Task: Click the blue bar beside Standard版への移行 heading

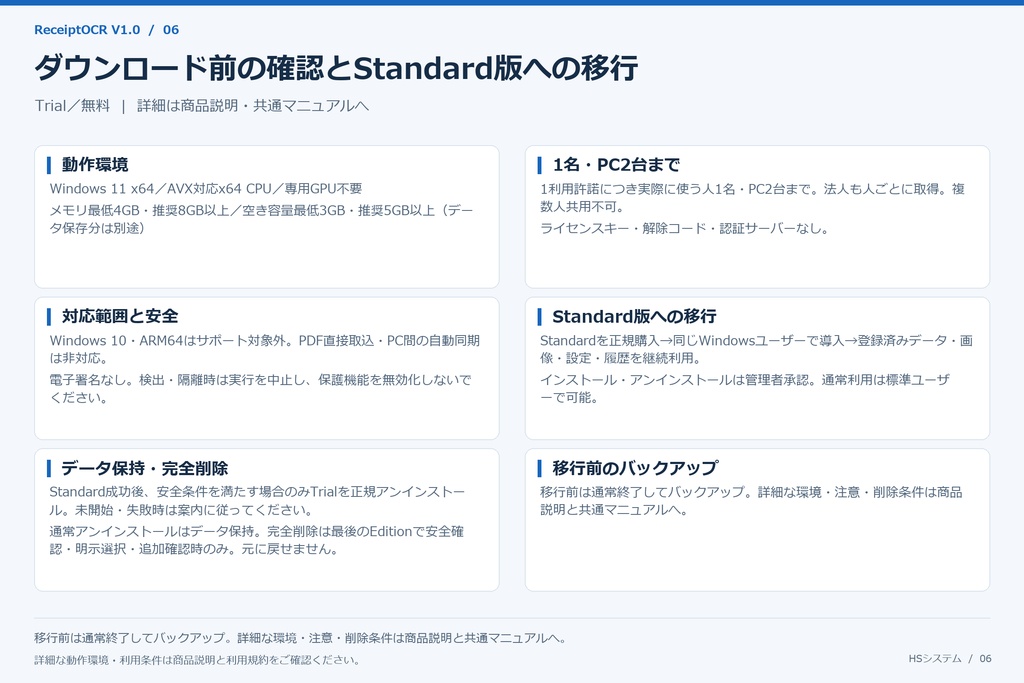Action: coord(539,317)
